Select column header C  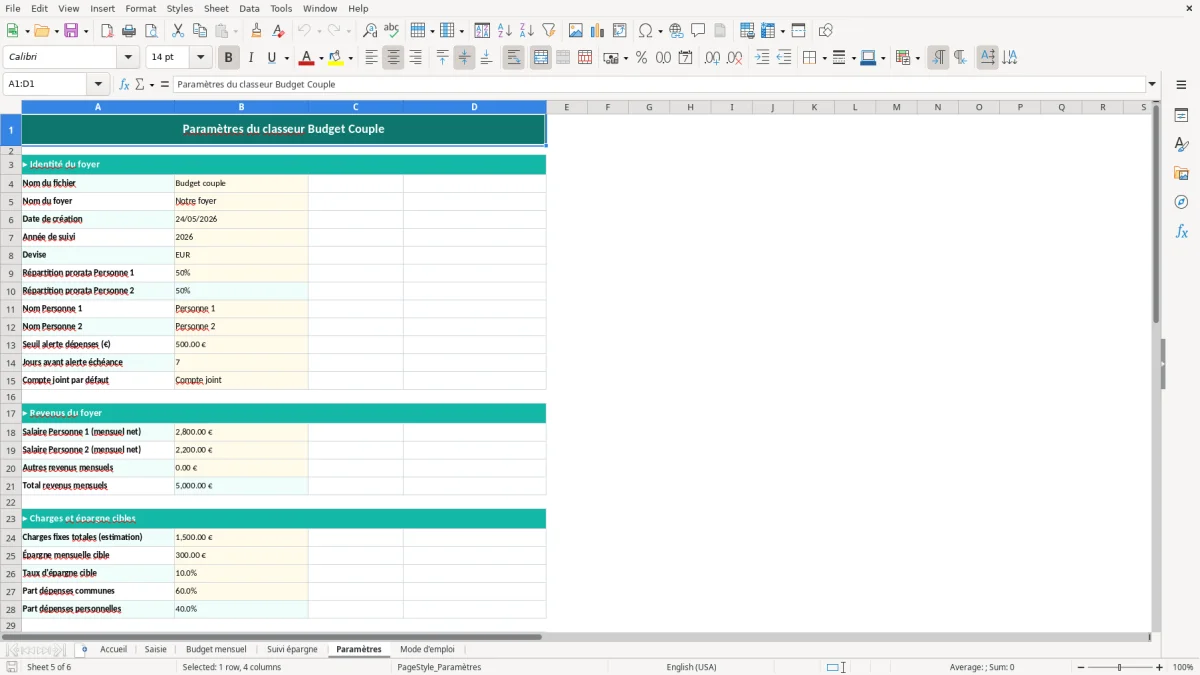356,107
